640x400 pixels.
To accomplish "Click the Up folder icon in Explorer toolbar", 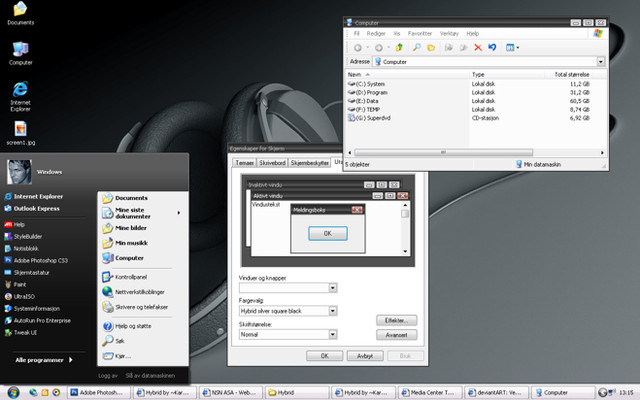I will (x=401, y=47).
